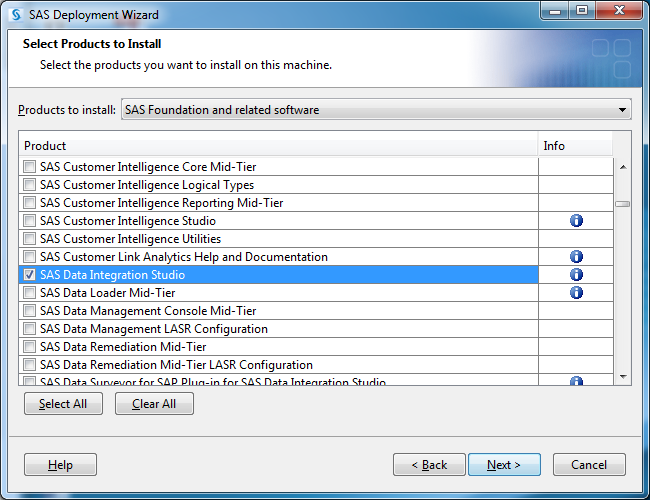The width and height of the screenshot is (650, 500).
Task: Check SAS Customer Intelligence Logical Types
Action: pos(29,184)
